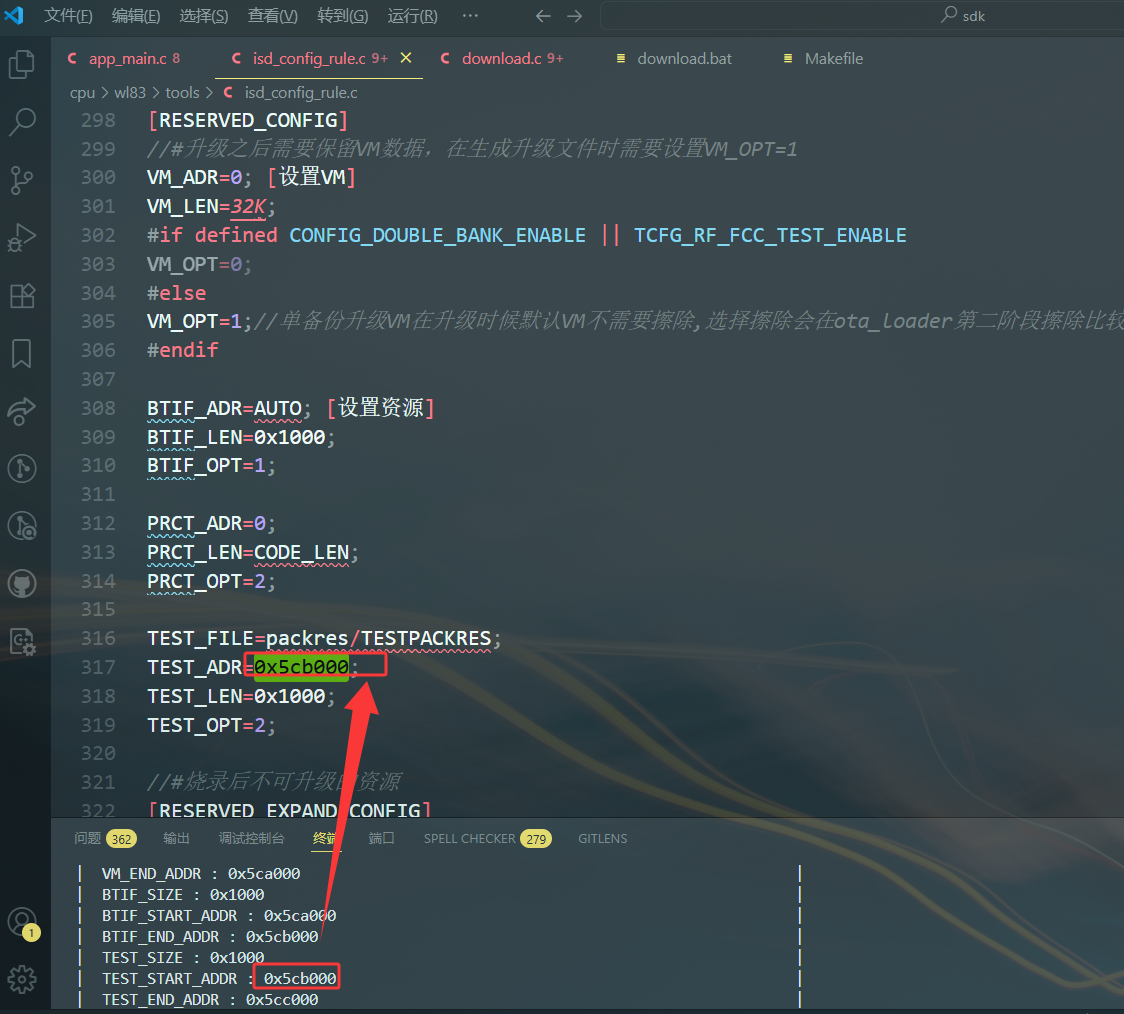
Task: Open the 查看(V) menu
Action: tap(272, 16)
